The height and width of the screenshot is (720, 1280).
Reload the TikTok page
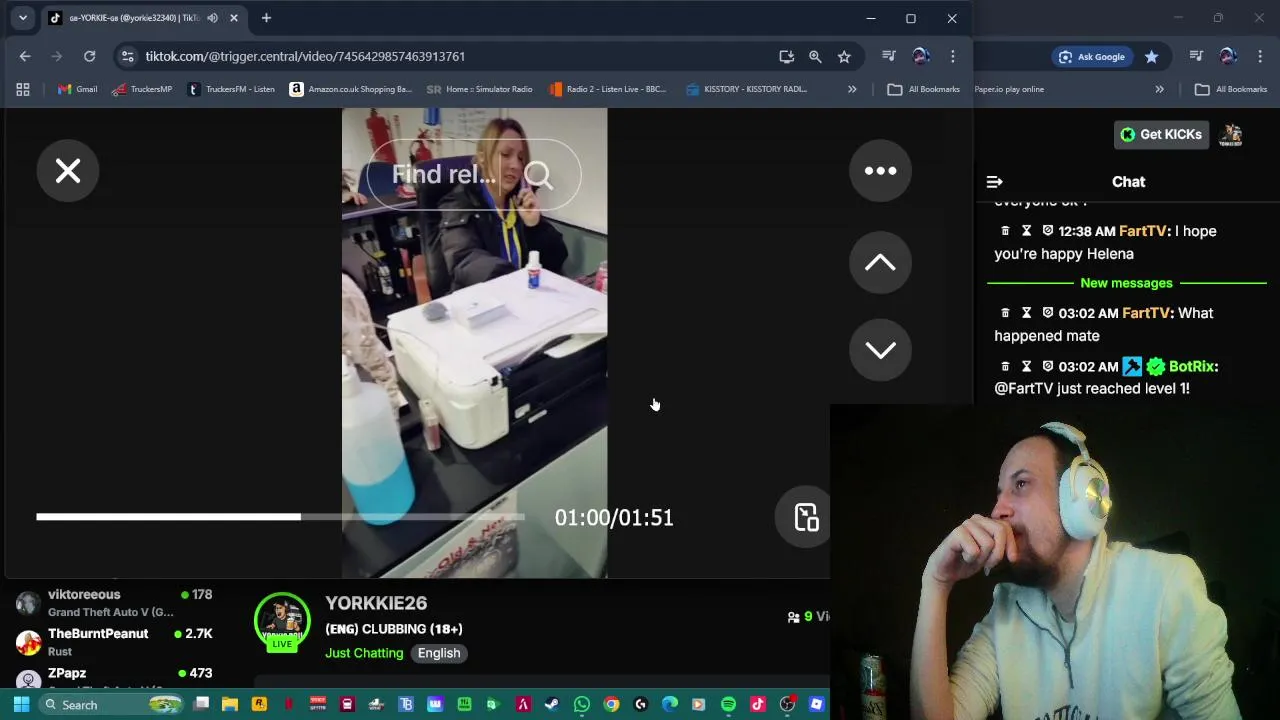tap(89, 56)
